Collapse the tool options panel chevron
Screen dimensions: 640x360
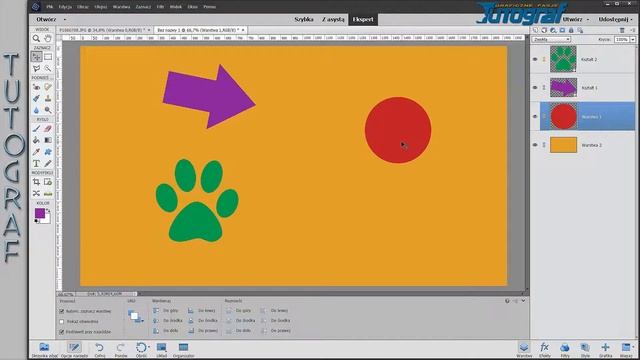(523, 301)
